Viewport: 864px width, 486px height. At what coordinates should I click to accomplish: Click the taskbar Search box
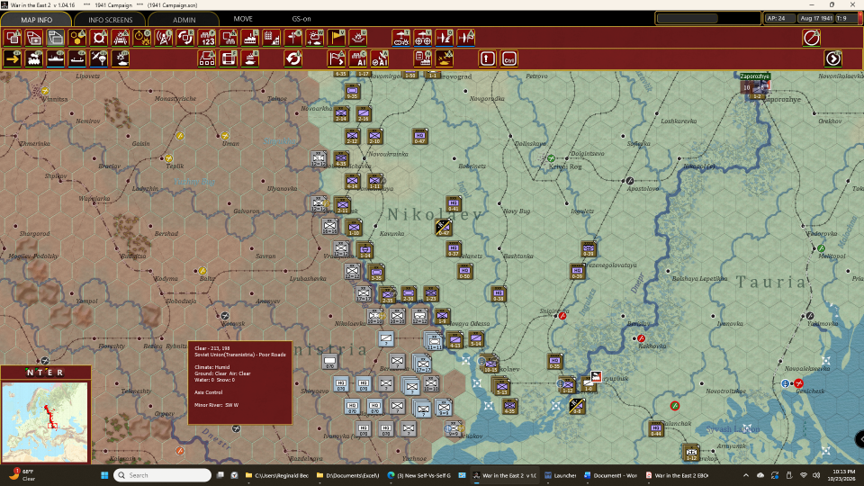point(163,475)
